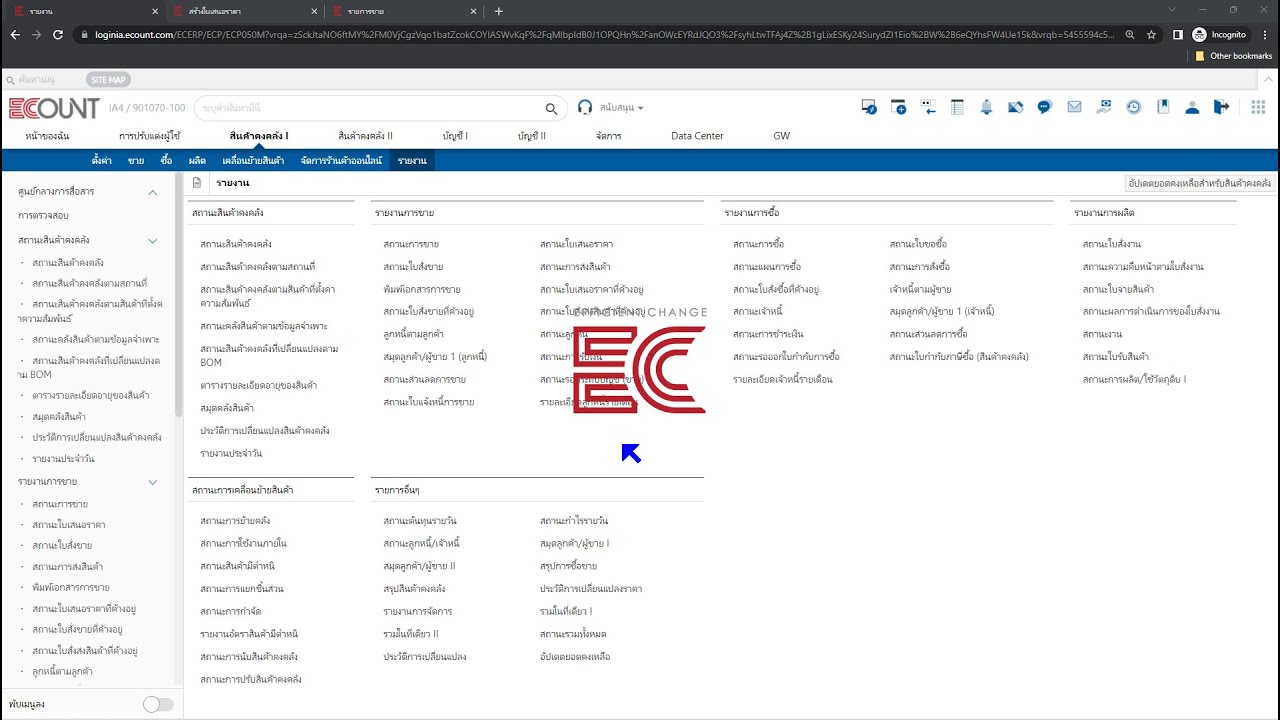
Task: Open การตรวจสอบ in left sidebar
Action: coord(43,216)
